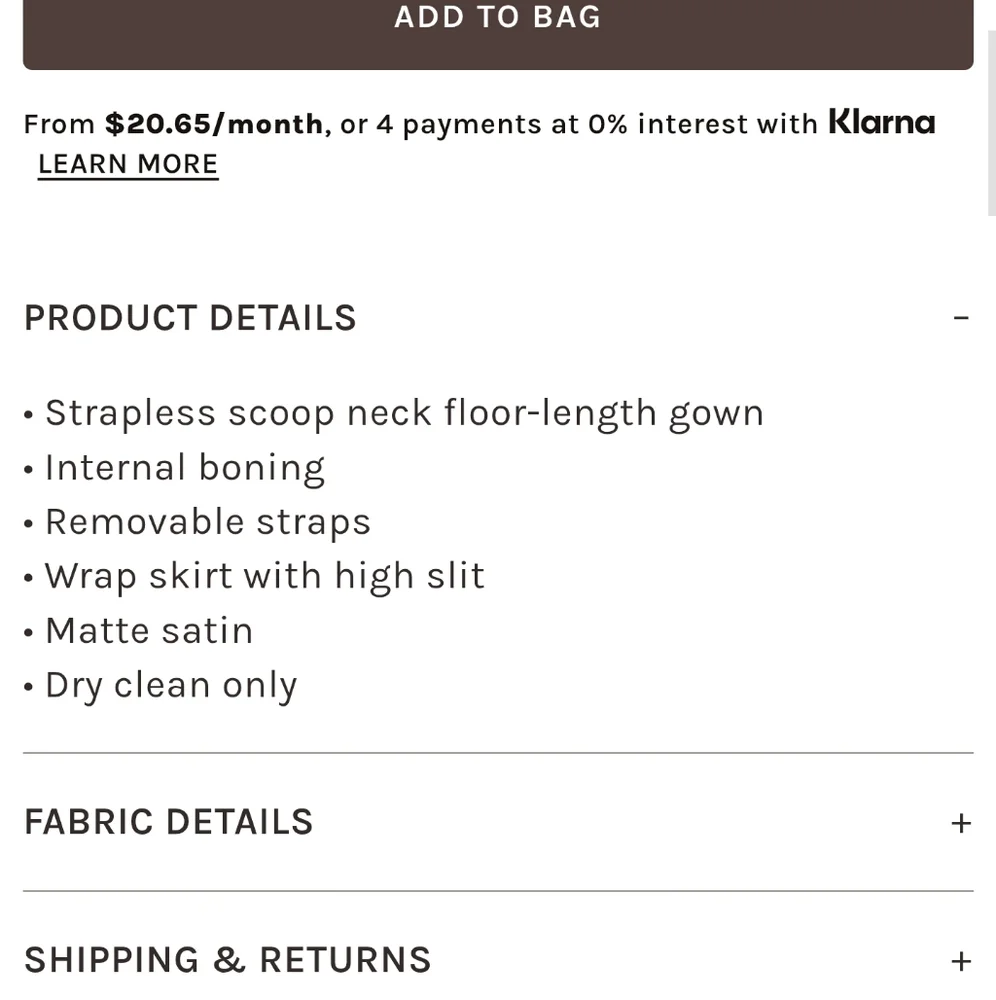The image size is (996, 1000).
Task: Click the Add to Bag button
Action: tap(498, 32)
